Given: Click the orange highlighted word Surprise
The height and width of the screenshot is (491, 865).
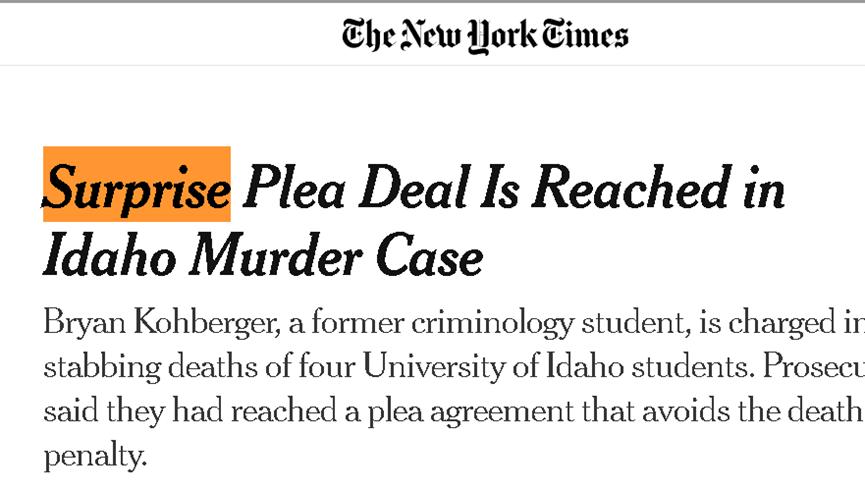Looking at the screenshot, I should click(136, 186).
